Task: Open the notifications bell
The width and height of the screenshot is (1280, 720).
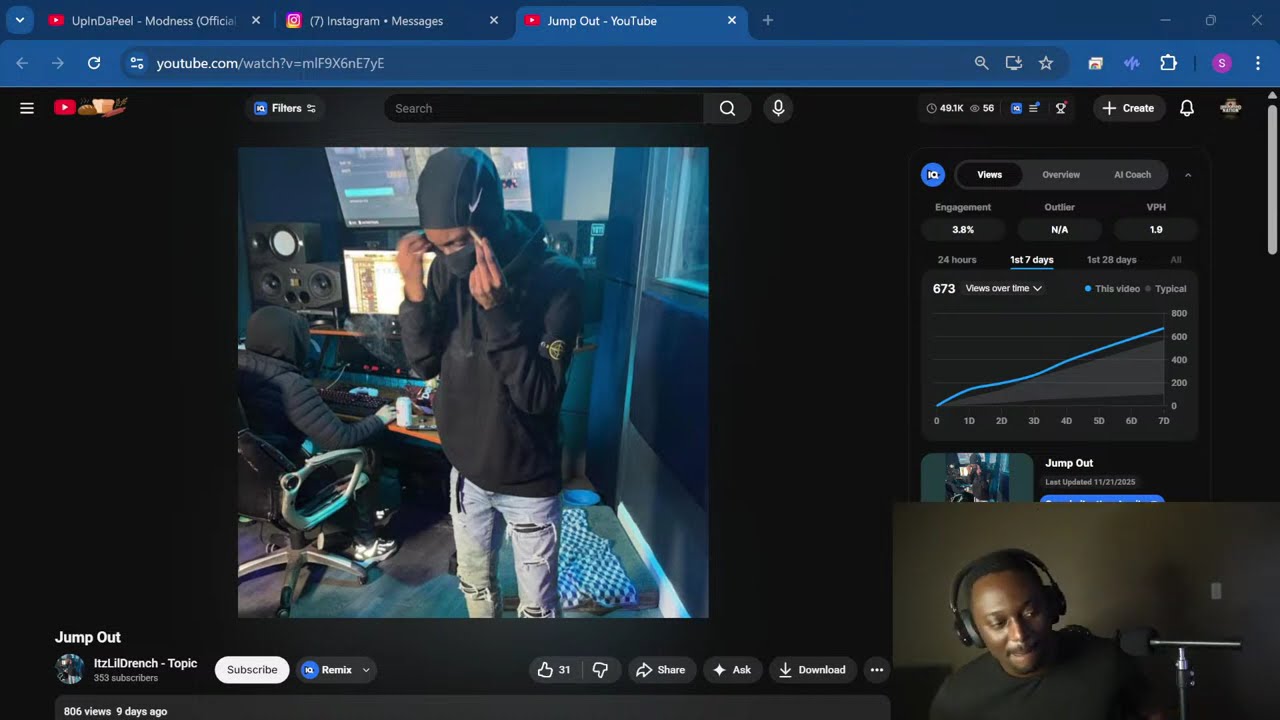Action: (1186, 108)
